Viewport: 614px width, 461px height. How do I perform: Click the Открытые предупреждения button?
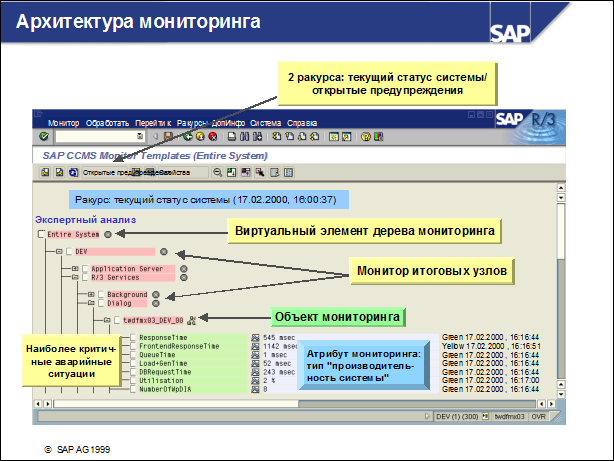105,172
